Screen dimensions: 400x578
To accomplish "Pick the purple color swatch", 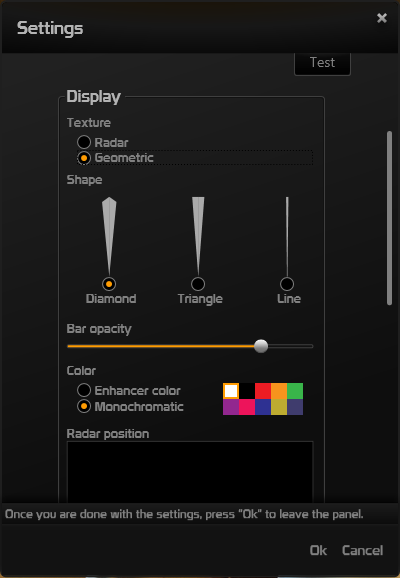I will (x=231, y=407).
